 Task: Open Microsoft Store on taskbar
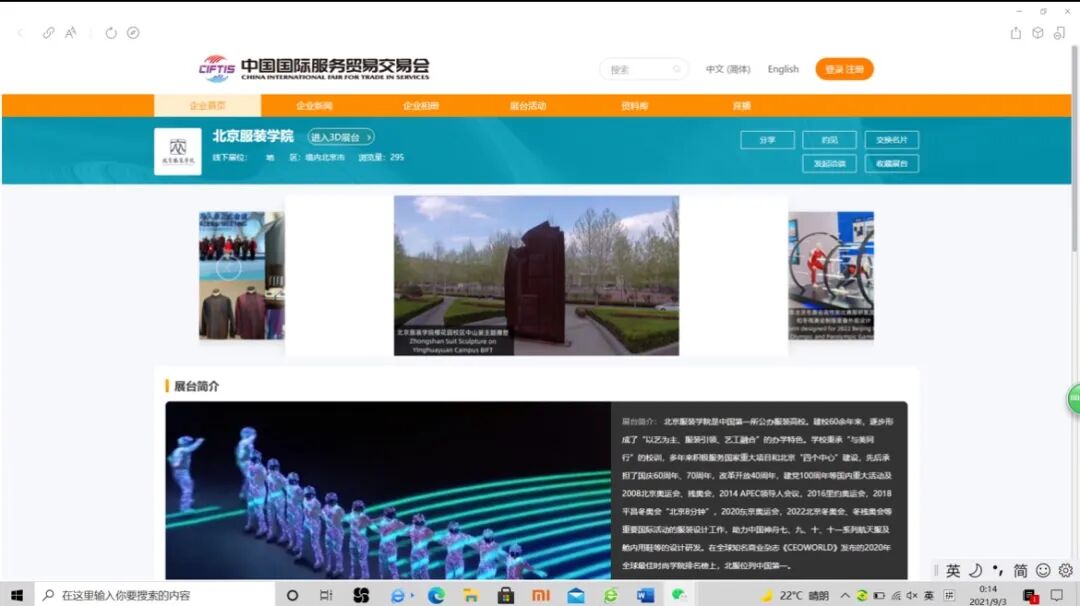tap(506, 595)
